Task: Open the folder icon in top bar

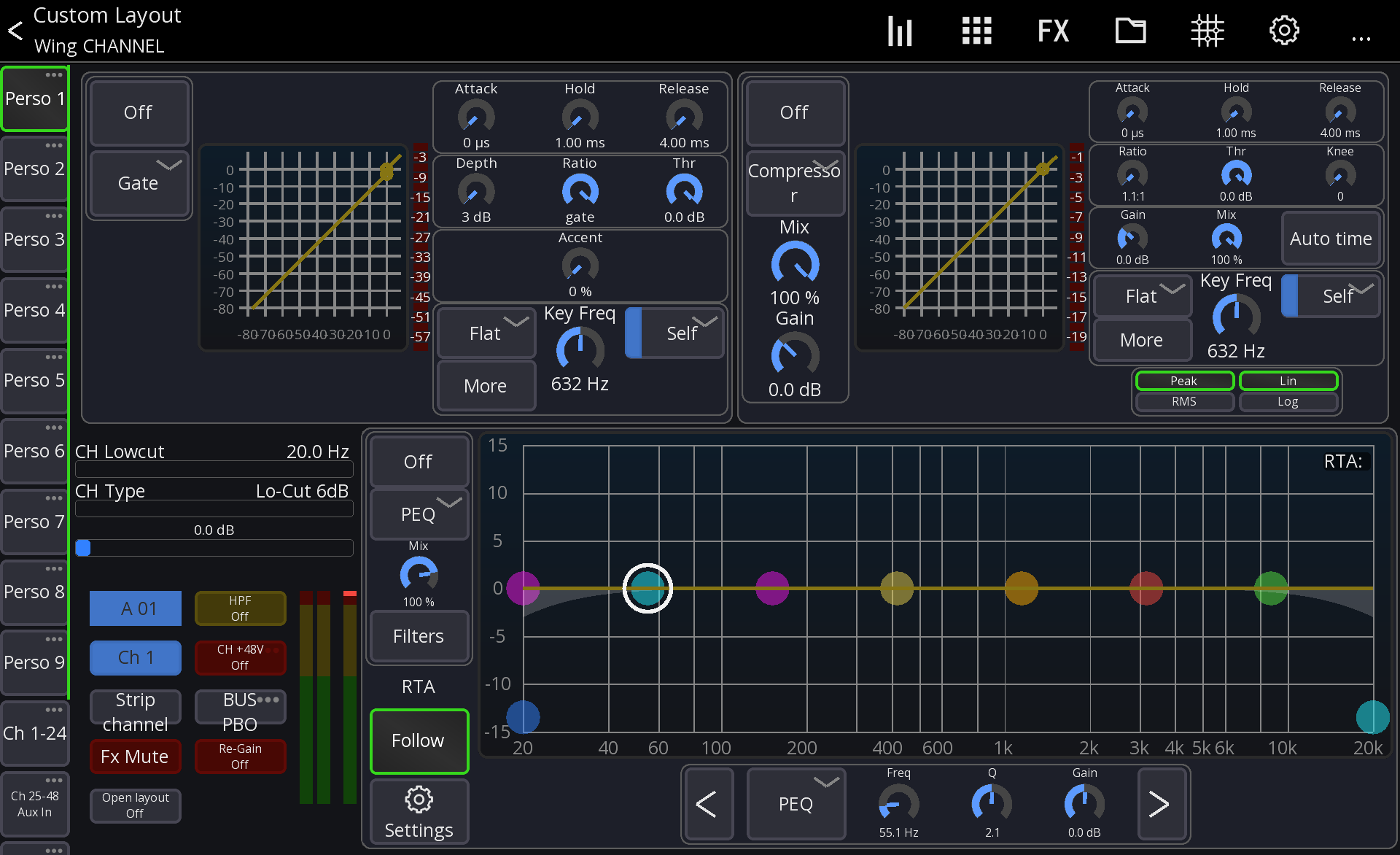Action: point(1130,31)
